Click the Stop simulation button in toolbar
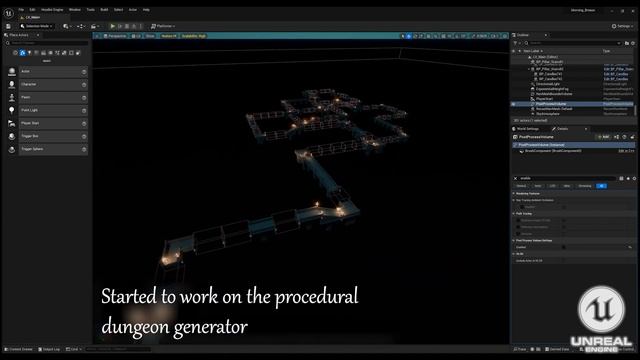This screenshot has width=640, height=360. [127, 26]
